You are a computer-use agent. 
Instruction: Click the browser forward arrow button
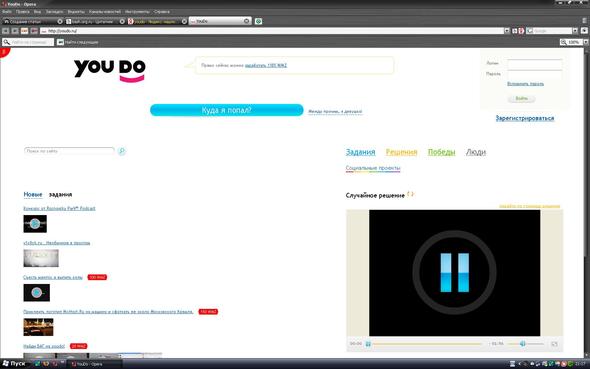click(15, 31)
